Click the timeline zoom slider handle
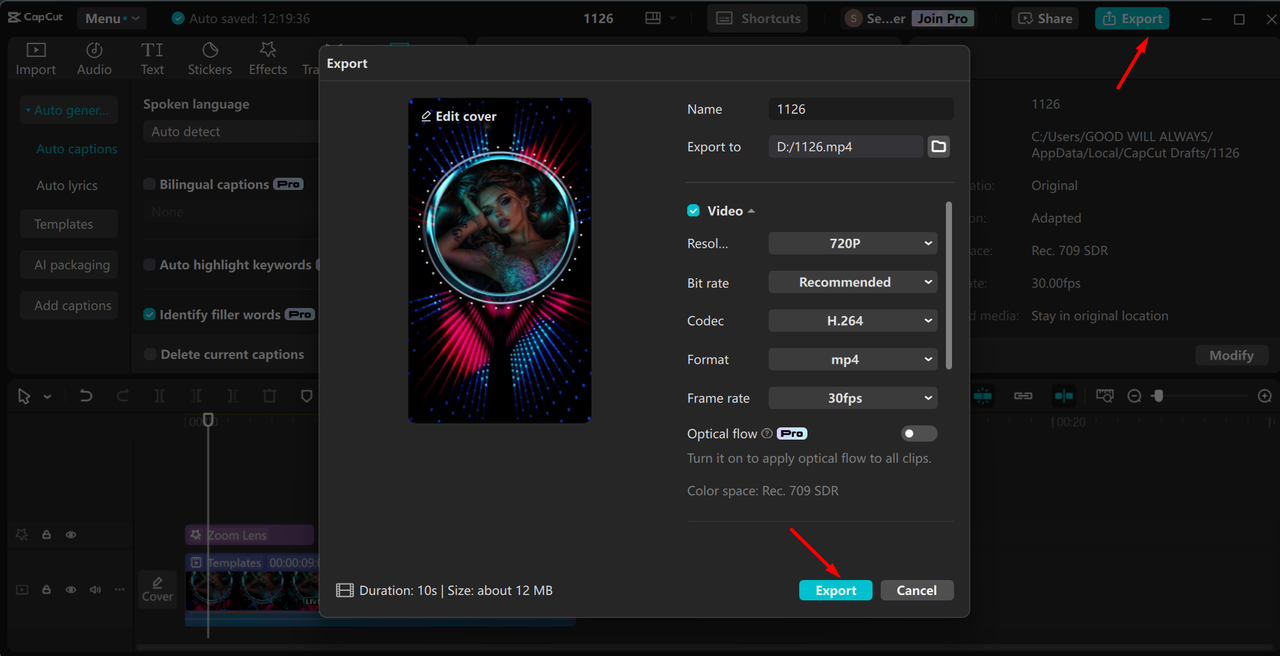 (x=1158, y=396)
